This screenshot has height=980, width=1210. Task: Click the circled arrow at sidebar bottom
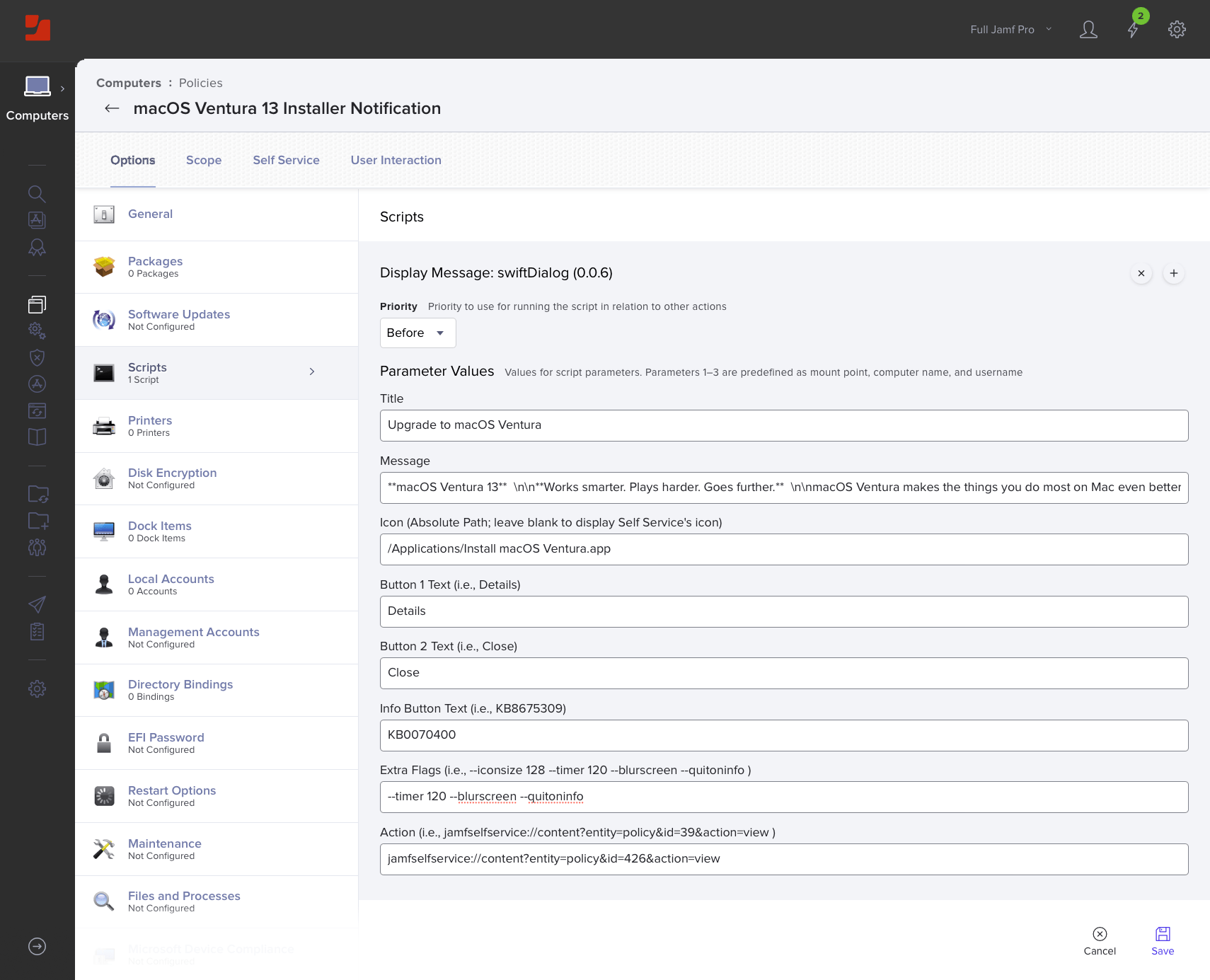[37, 946]
